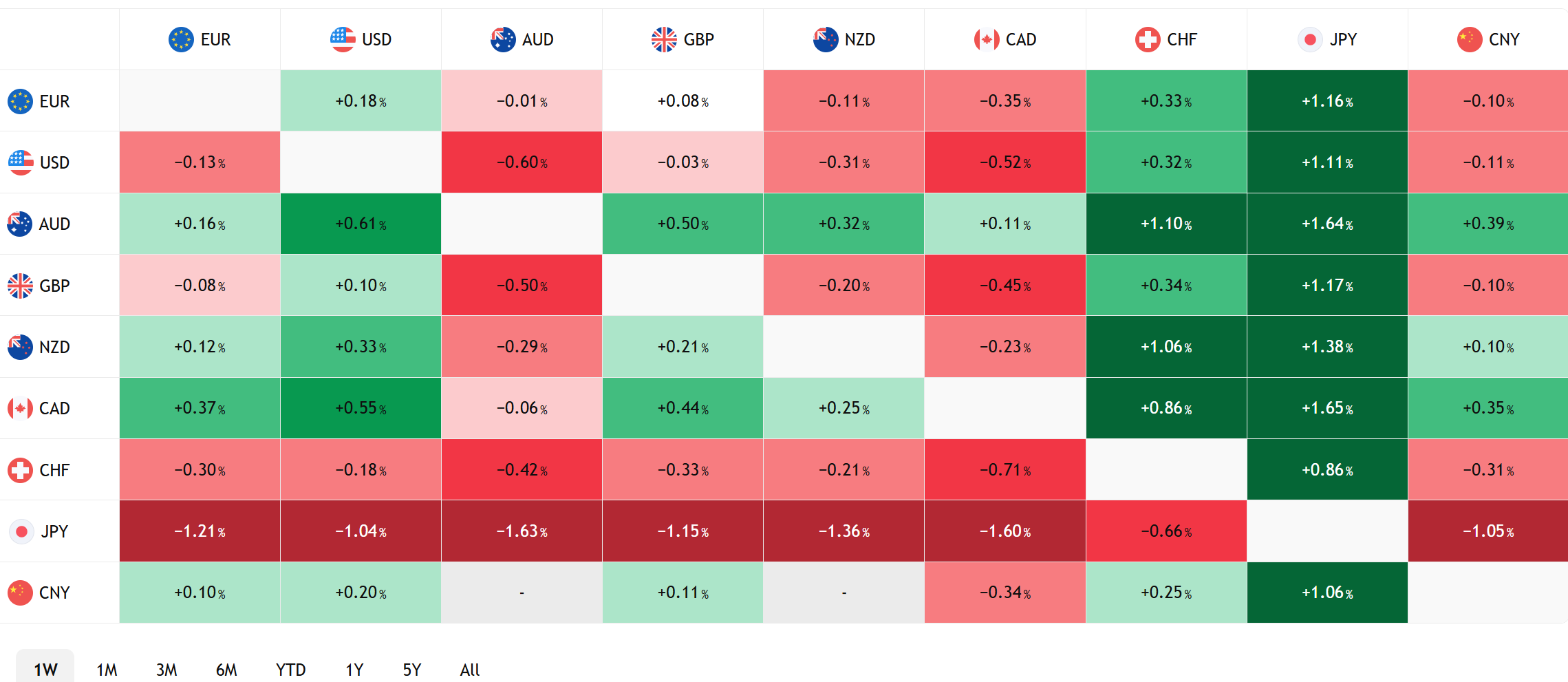This screenshot has width=1568, height=682.
Task: Click the JPY/AUD cell showing −1.63%
Action: click(522, 531)
